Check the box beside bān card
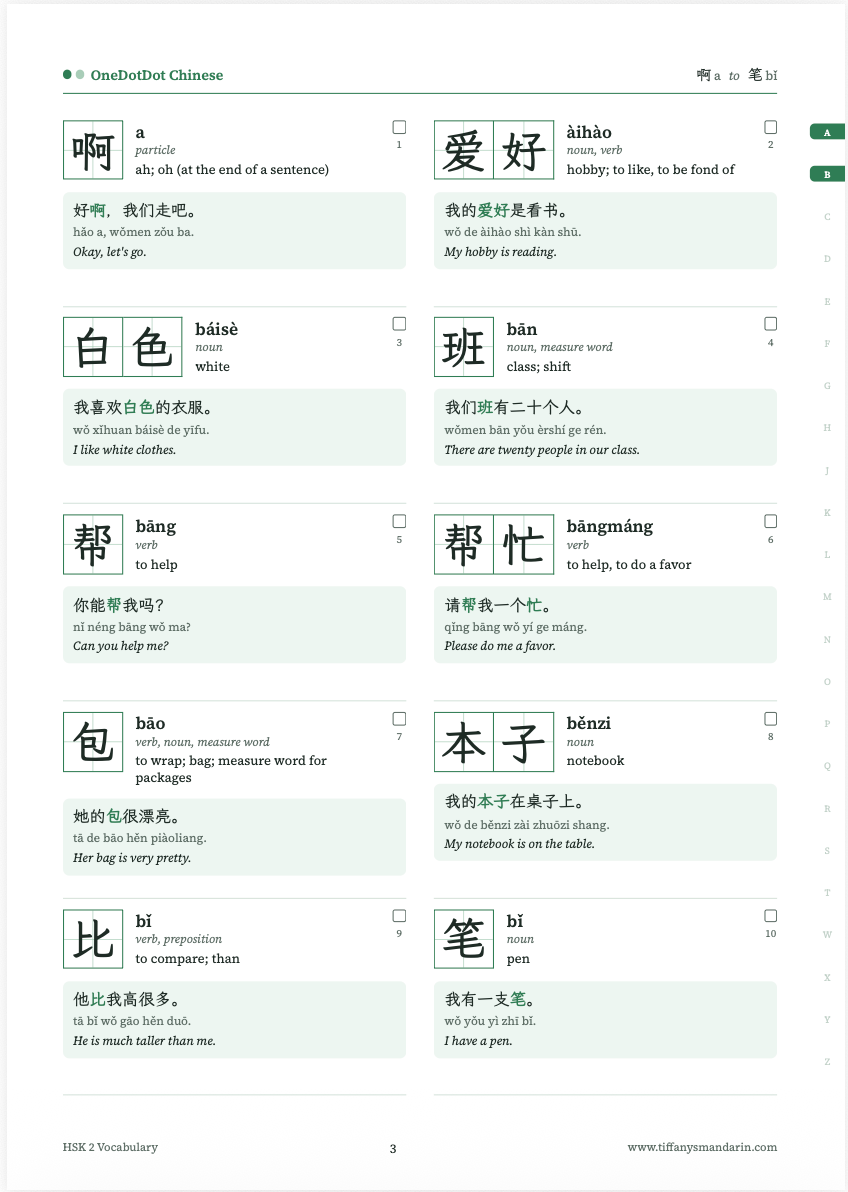The width and height of the screenshot is (848, 1192). pos(770,324)
